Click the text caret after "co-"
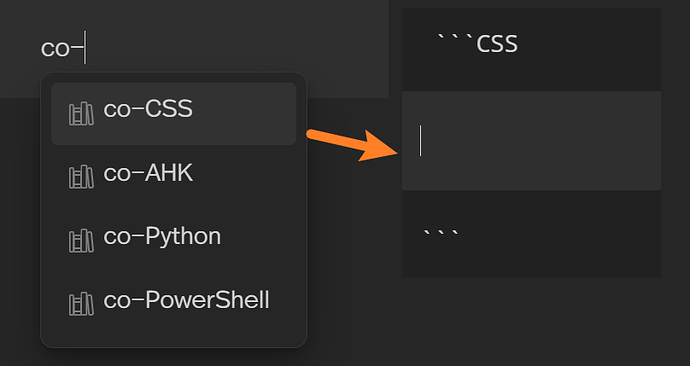This screenshot has width=690, height=366. [x=85, y=48]
